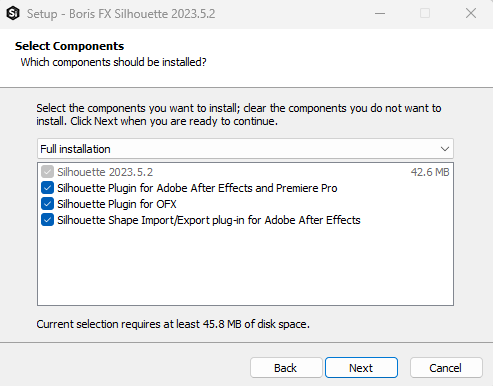Click the greyed-out maximize button

tap(425, 14)
